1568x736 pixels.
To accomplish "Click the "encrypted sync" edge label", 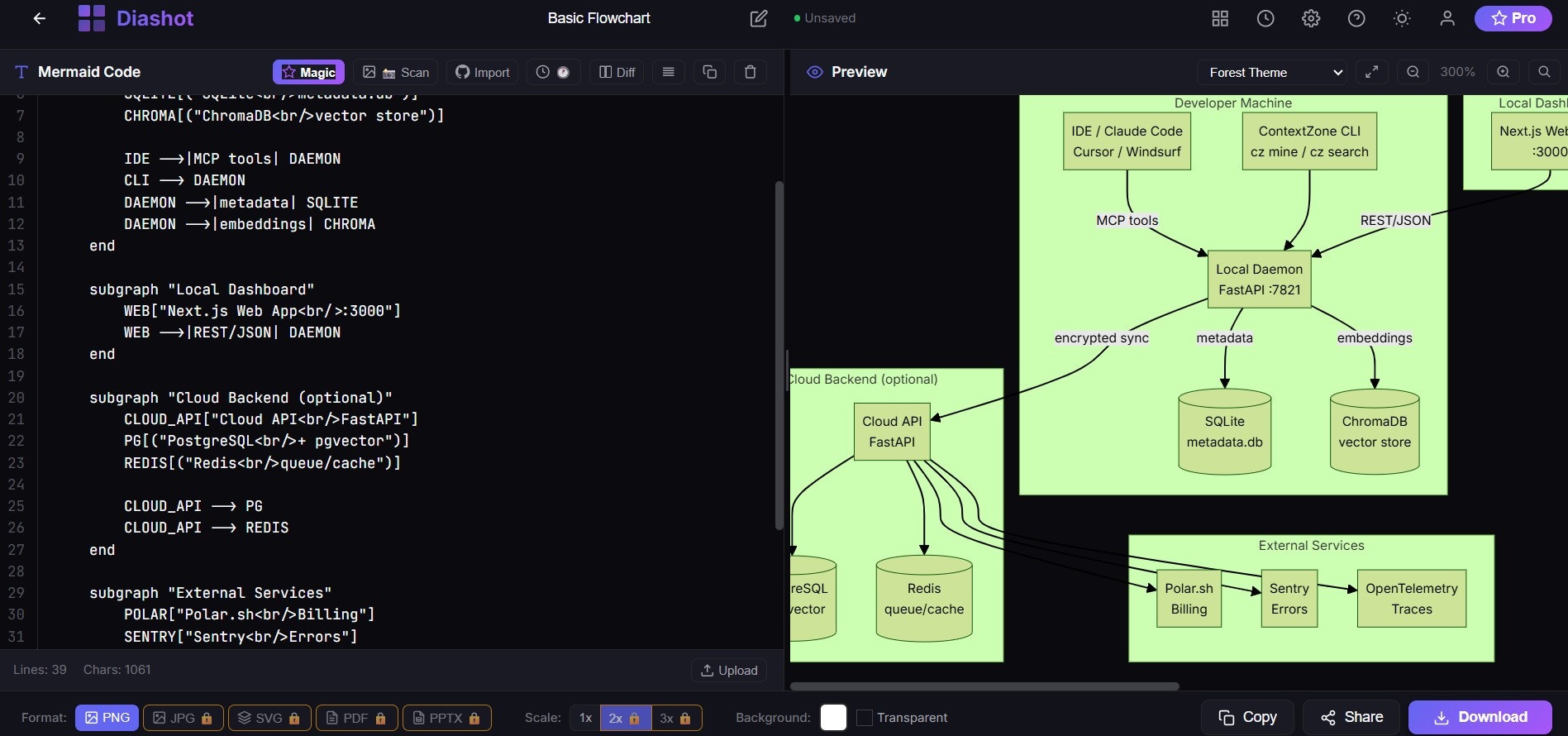I will coord(1102,337).
